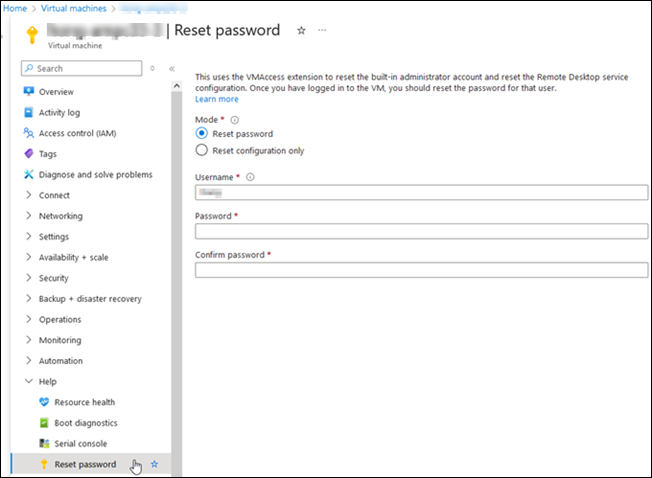Expand Availability + scale section
Screen dimensions: 652x478
tap(28, 257)
